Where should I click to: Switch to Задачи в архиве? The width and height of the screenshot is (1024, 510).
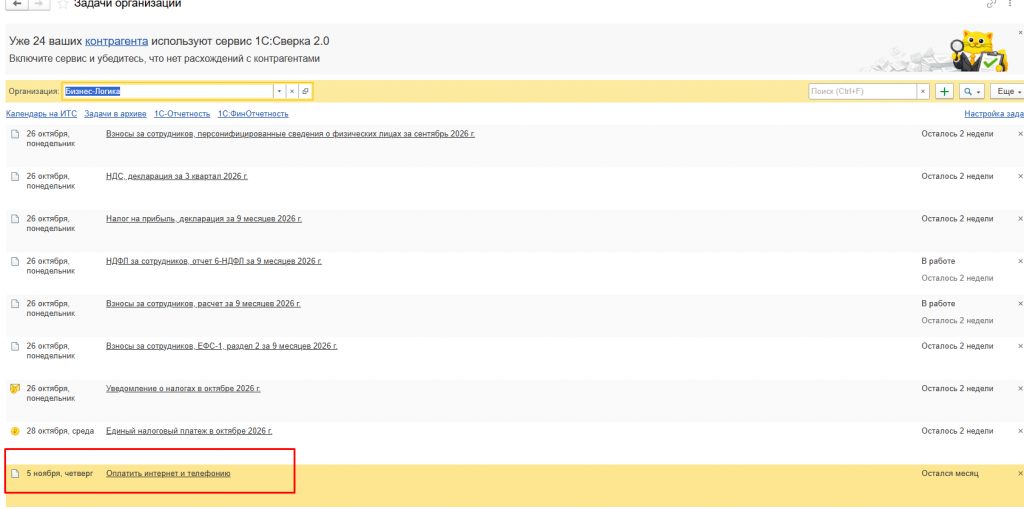click(x=115, y=114)
